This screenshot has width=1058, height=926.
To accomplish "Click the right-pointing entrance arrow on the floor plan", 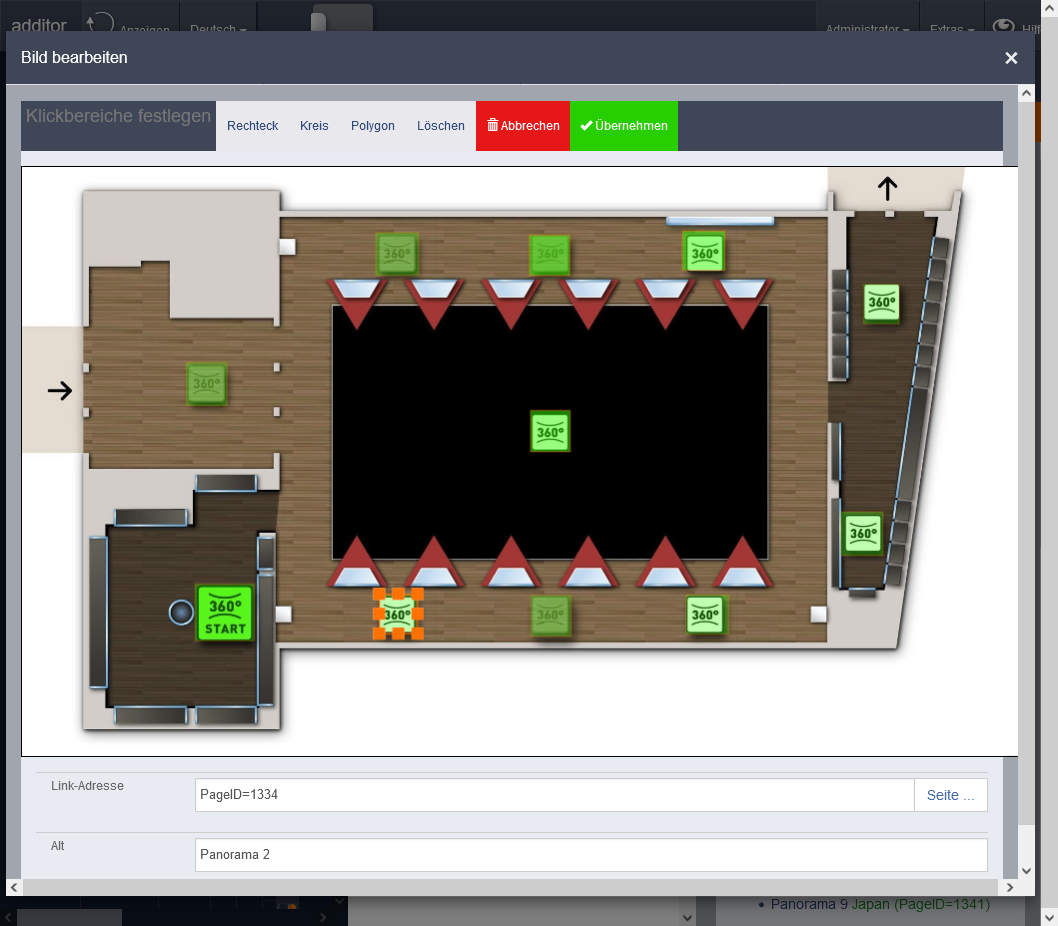I will [x=60, y=391].
